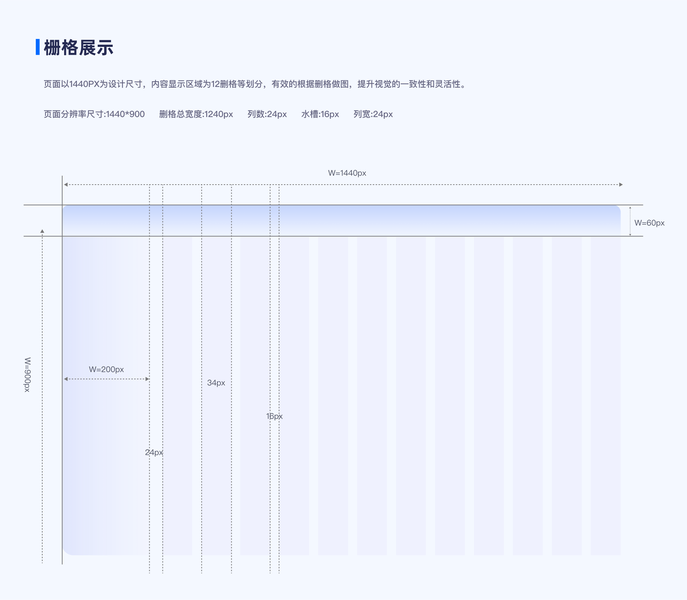Click the blue gradient header bar
The image size is (687, 600).
pos(342,221)
